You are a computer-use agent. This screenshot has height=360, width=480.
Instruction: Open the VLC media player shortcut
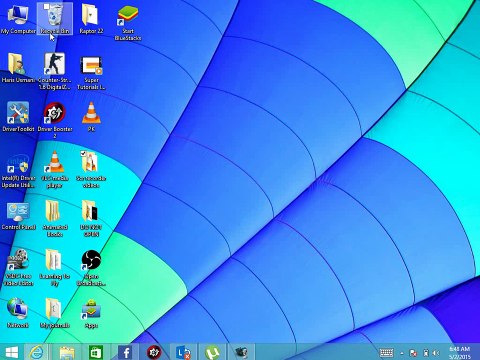(55, 169)
